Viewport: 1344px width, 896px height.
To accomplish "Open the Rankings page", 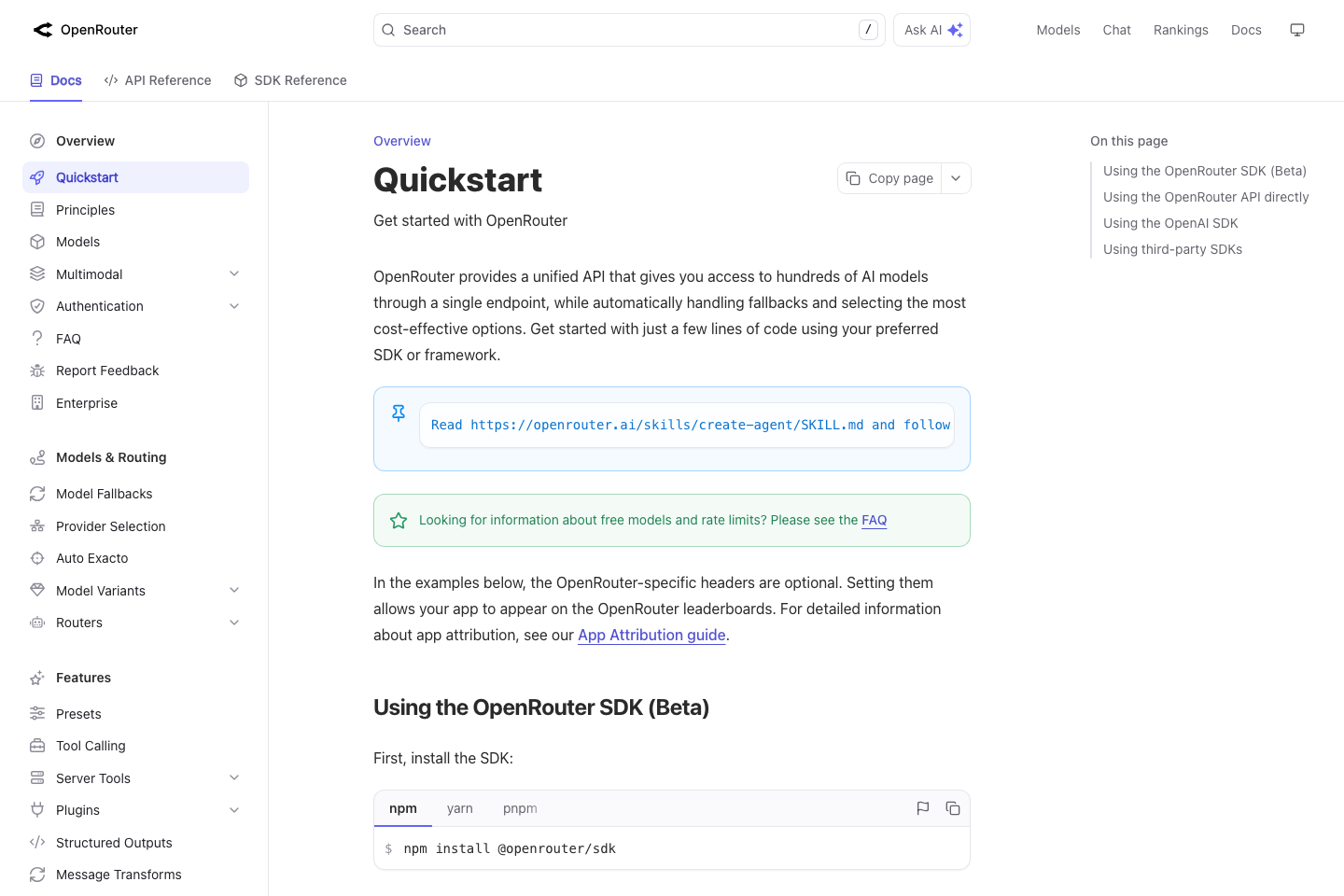I will [1180, 29].
